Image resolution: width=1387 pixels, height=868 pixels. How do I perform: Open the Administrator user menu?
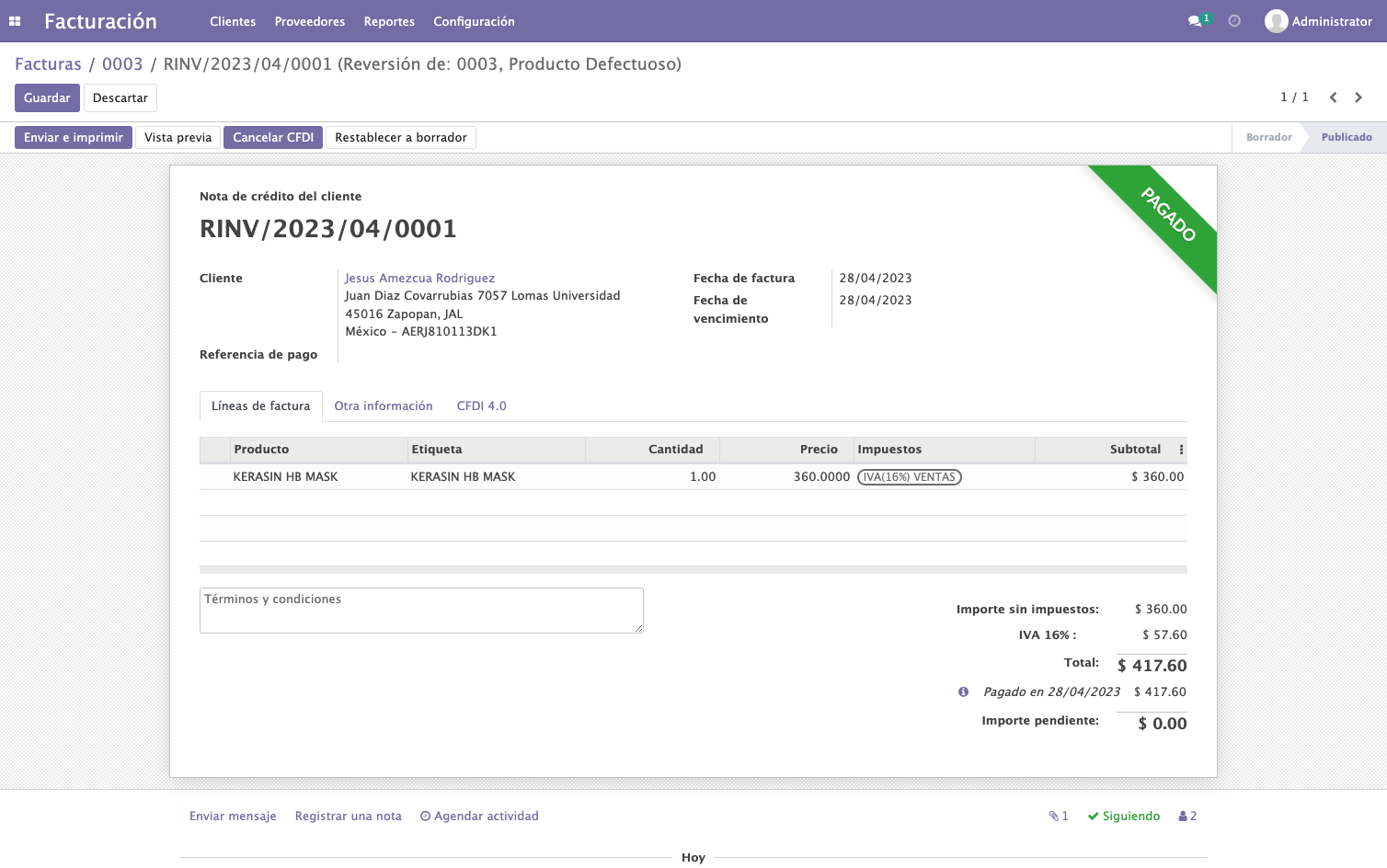[1318, 21]
